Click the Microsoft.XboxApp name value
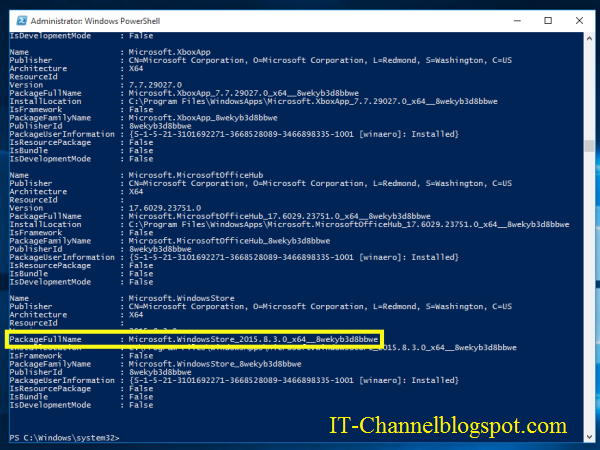The width and height of the screenshot is (600, 450). click(x=170, y=52)
